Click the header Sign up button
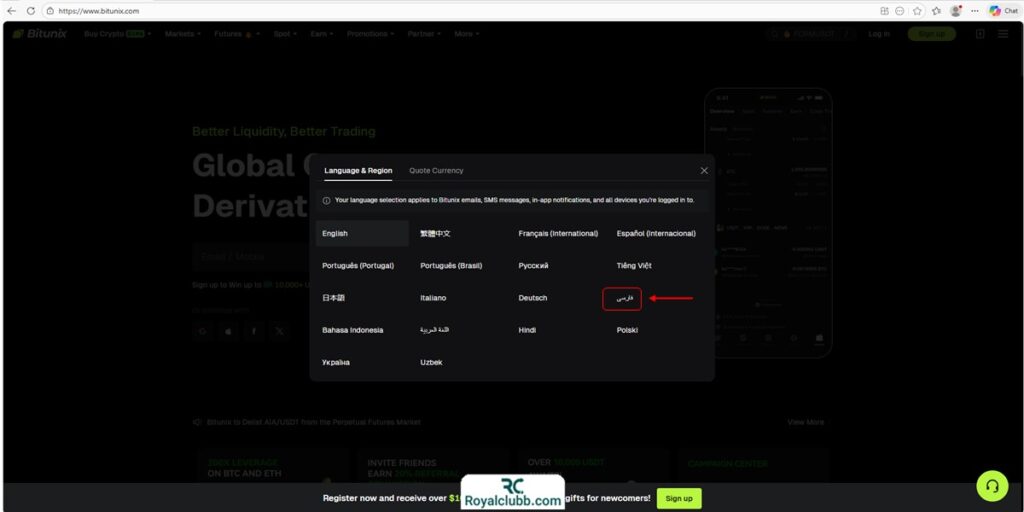The height and width of the screenshot is (512, 1024). (x=931, y=33)
